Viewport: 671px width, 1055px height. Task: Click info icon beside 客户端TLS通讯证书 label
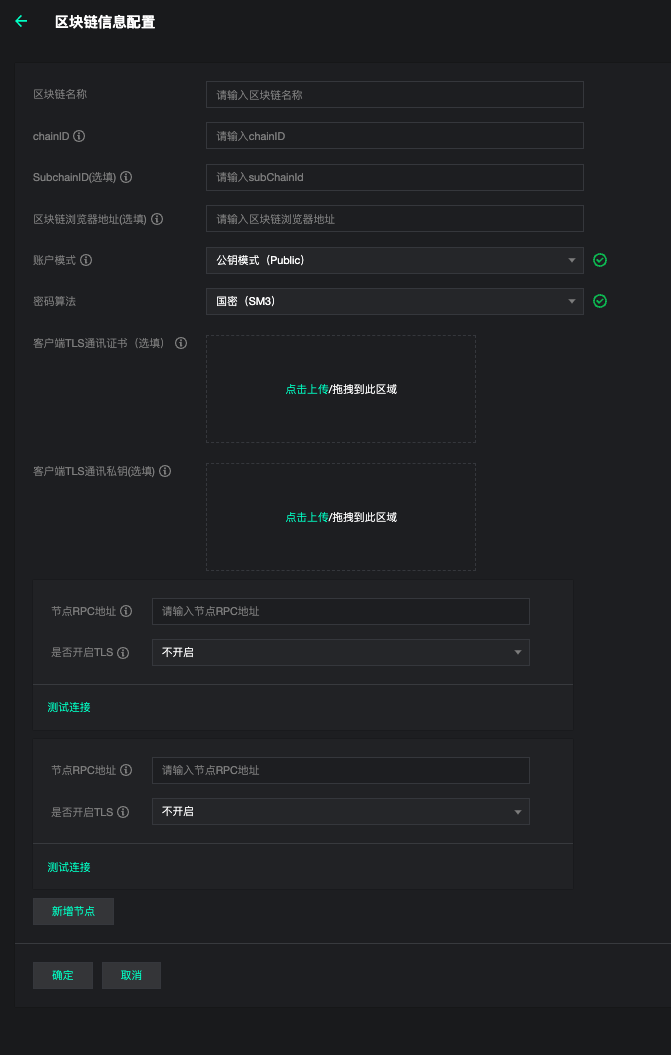point(181,343)
